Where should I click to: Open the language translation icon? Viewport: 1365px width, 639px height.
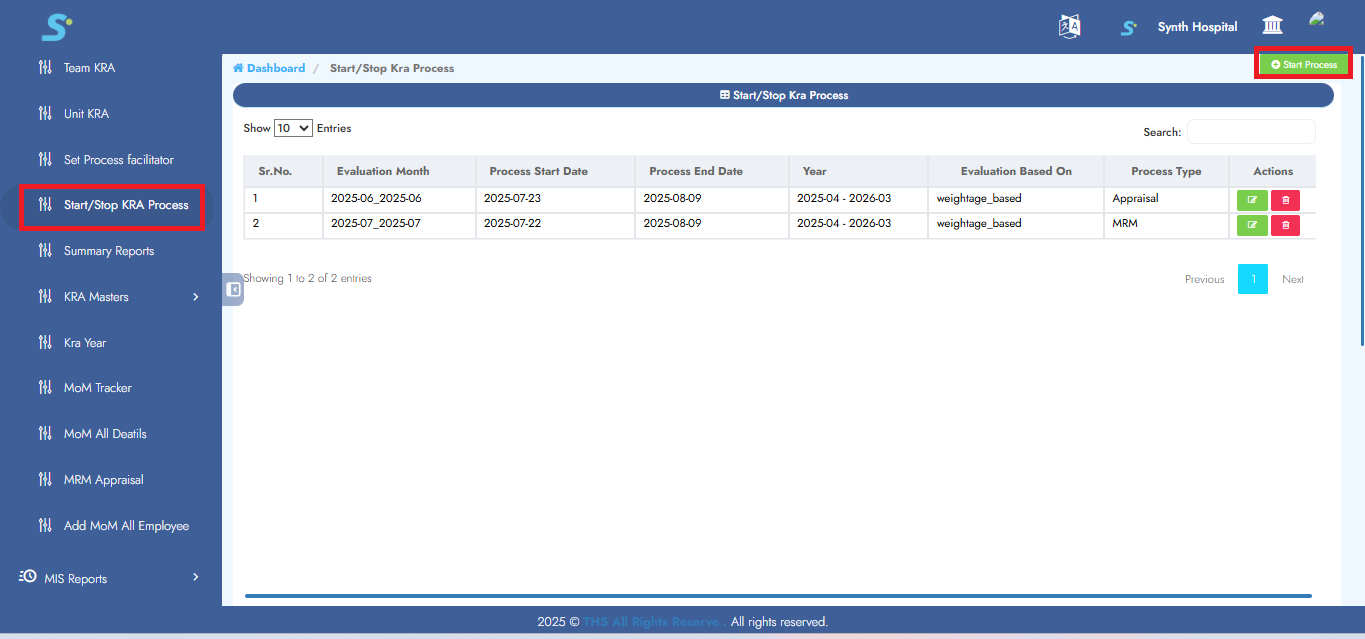pos(1069,25)
